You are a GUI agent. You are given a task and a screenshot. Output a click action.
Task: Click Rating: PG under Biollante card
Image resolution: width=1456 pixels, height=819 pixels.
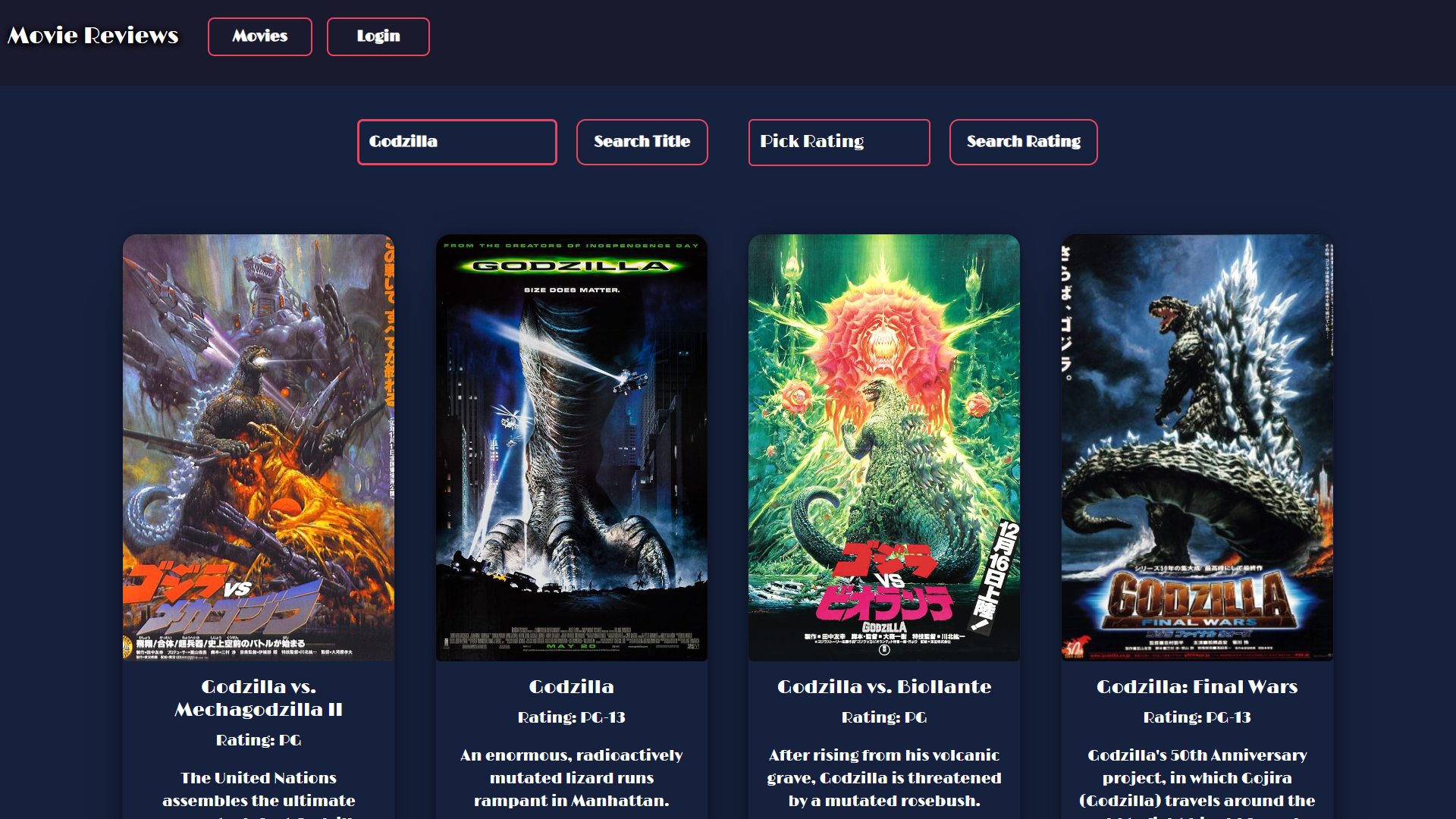pos(883,717)
